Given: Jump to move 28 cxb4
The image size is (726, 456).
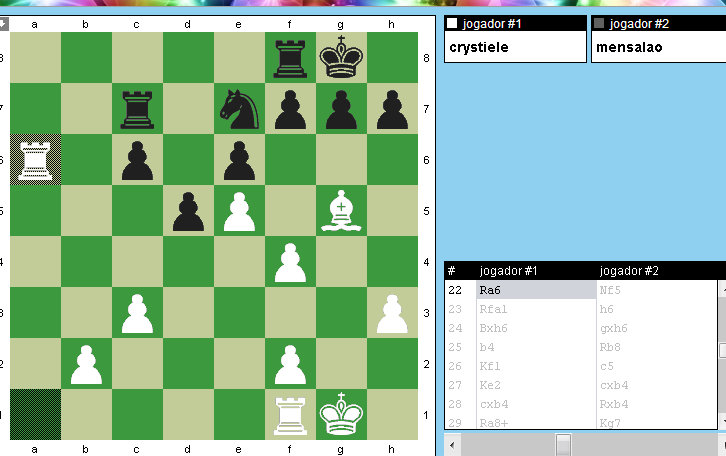Looking at the screenshot, I should tap(494, 404).
